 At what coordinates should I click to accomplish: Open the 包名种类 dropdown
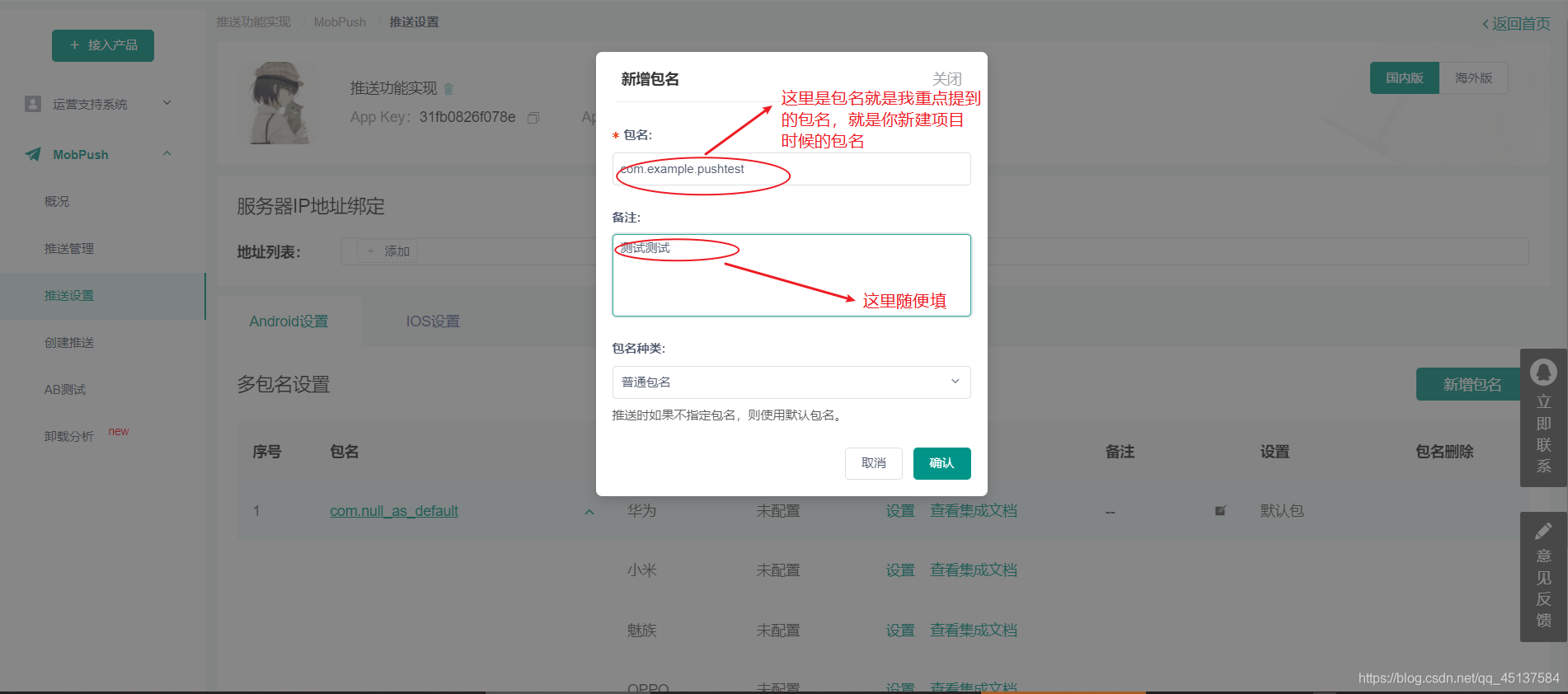(x=791, y=382)
